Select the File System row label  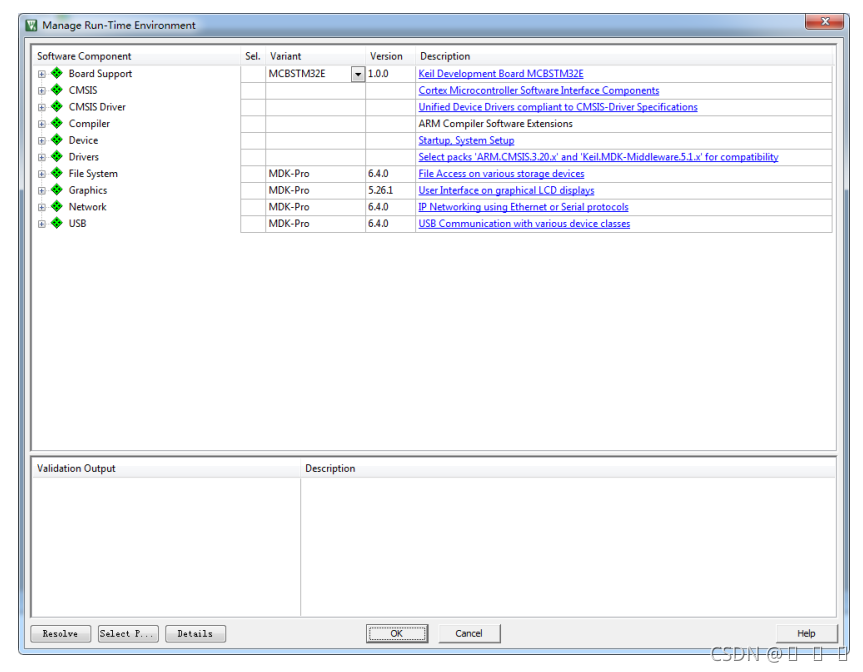point(93,173)
